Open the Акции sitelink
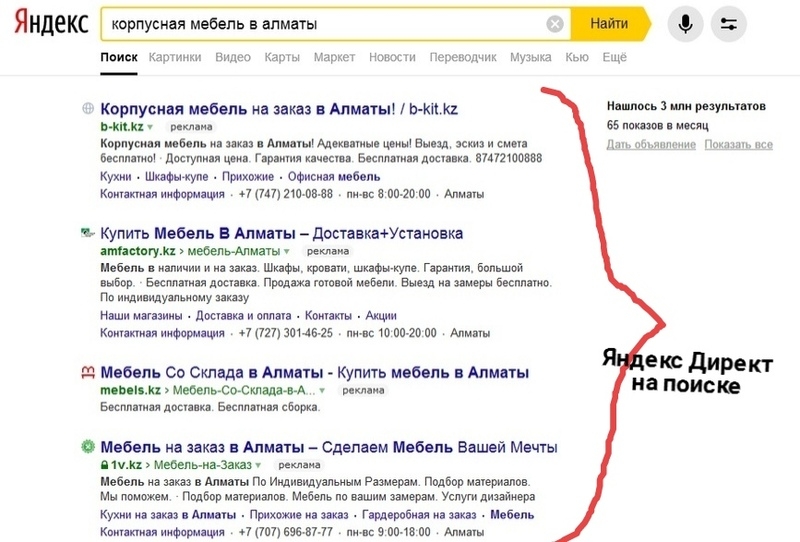Viewport: 800px width, 542px height. tap(381, 316)
